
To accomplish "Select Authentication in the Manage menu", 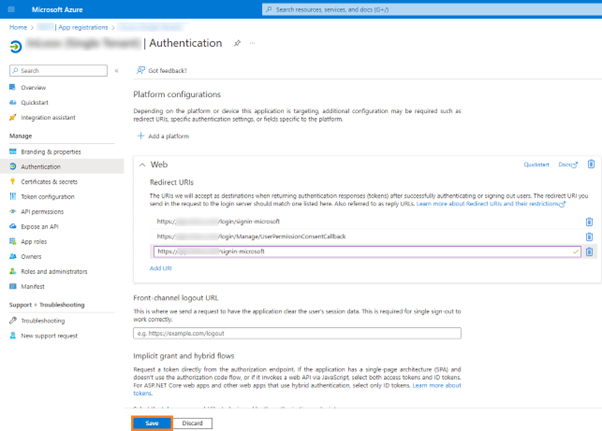I will (41, 167).
